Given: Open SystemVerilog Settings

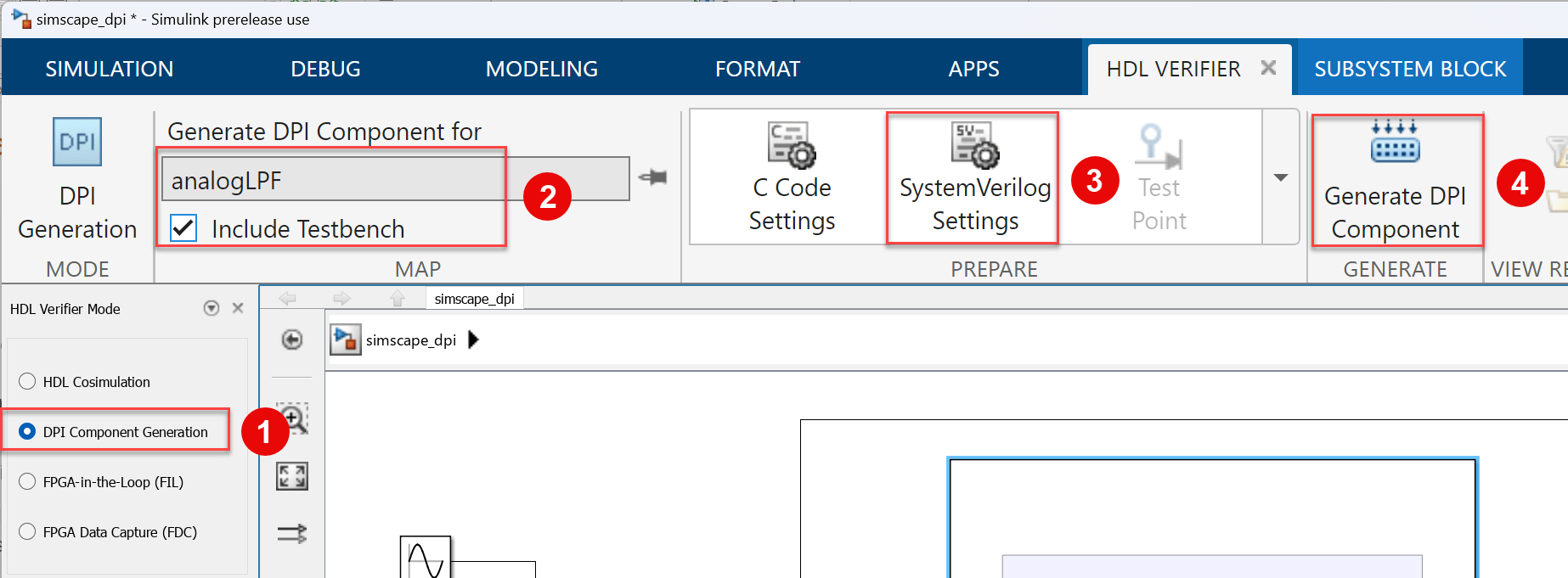Looking at the screenshot, I should 974,177.
